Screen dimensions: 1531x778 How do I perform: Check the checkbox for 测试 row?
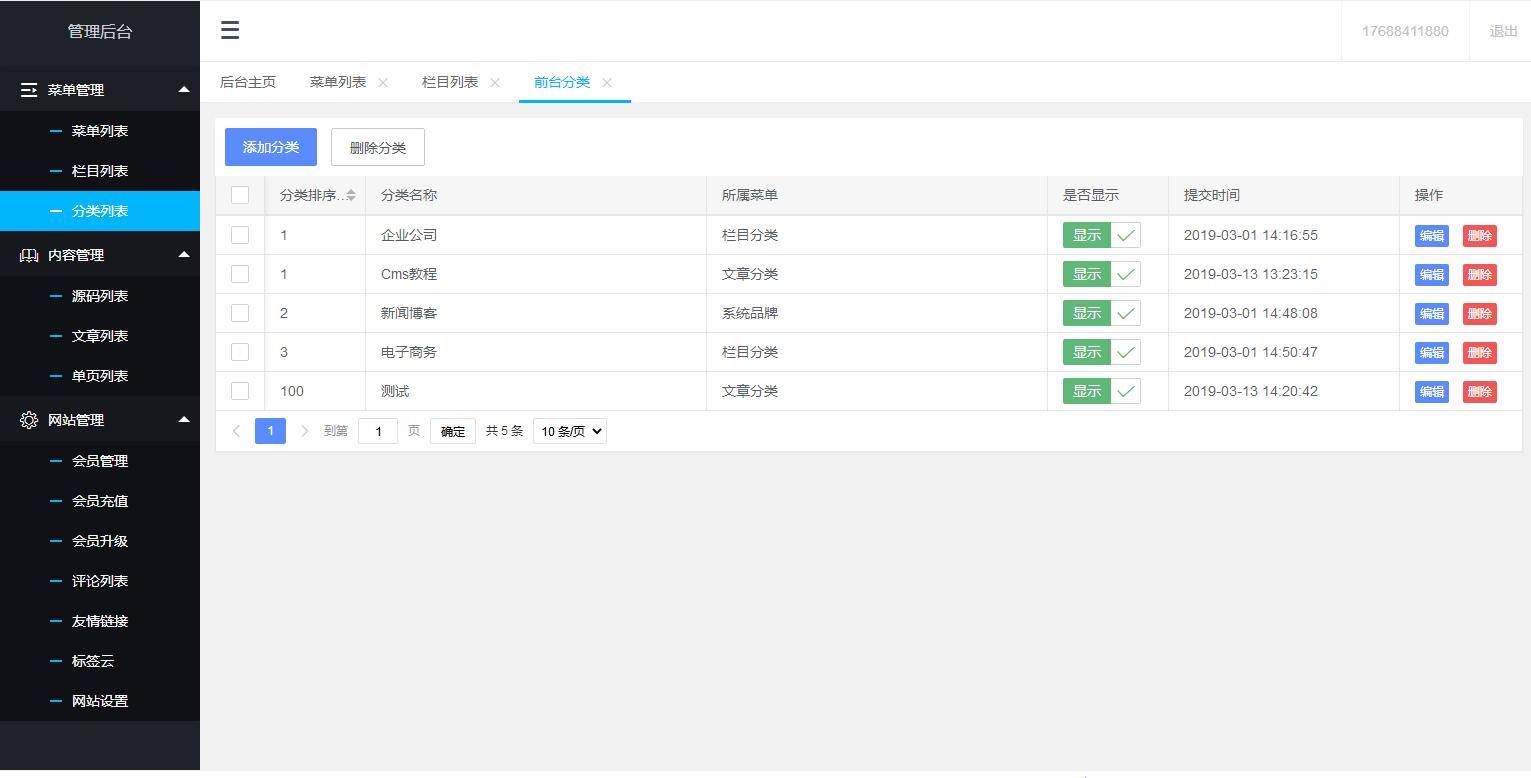coord(239,391)
